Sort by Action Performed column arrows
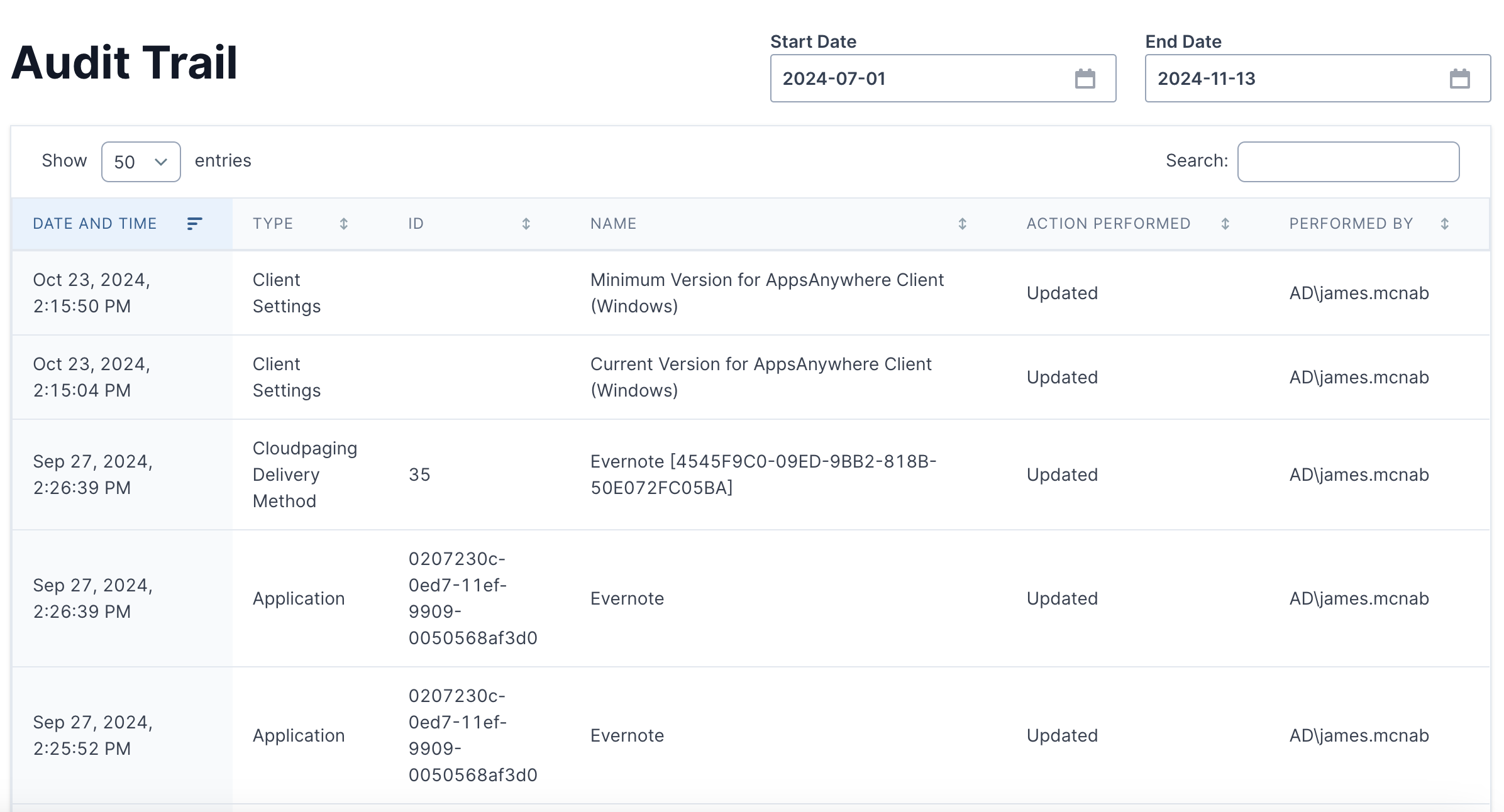 [x=1225, y=224]
